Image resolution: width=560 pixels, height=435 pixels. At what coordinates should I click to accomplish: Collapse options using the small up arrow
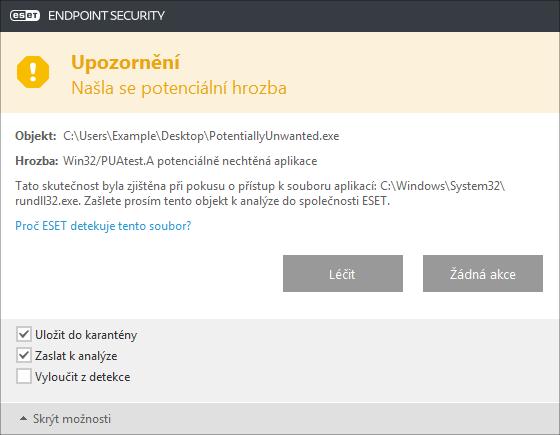23,419
